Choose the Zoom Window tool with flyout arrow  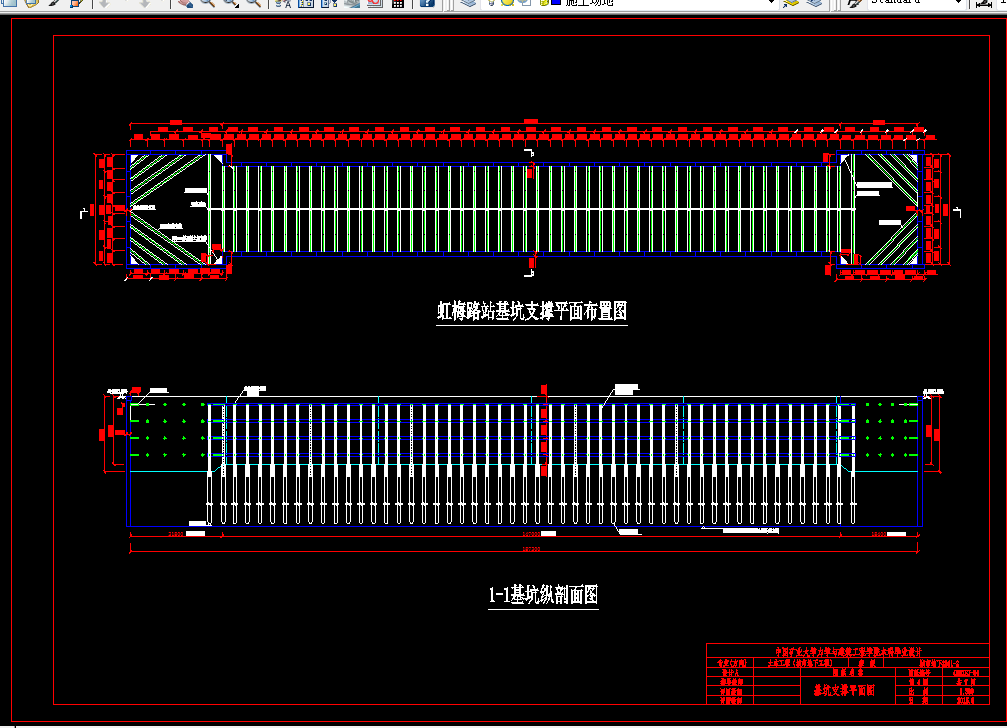[231, 3]
